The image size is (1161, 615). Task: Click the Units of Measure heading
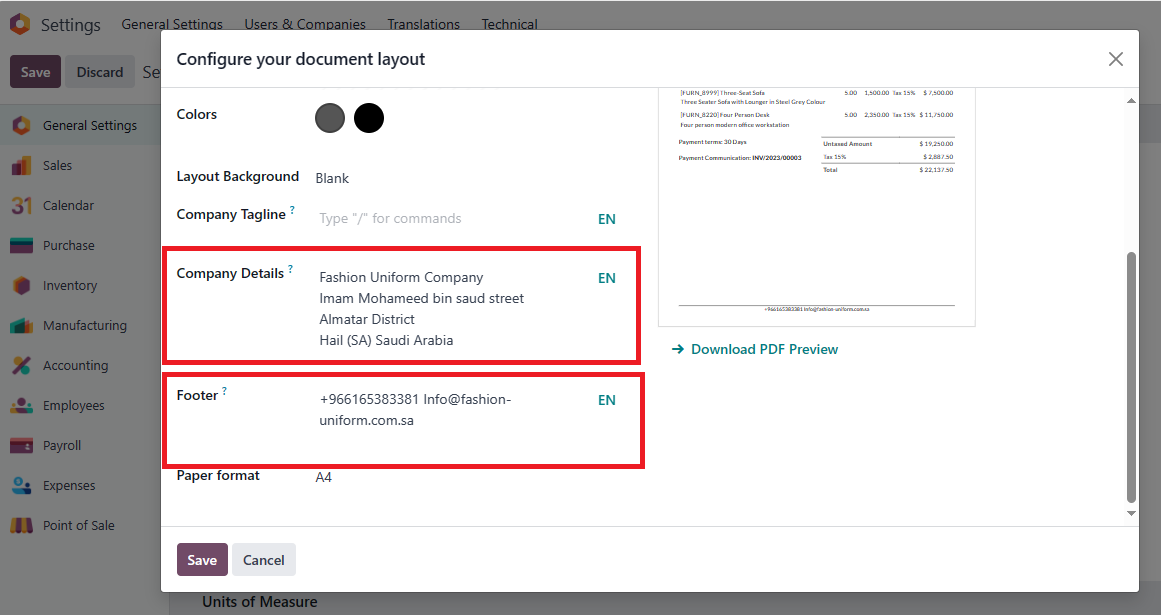coord(260,602)
